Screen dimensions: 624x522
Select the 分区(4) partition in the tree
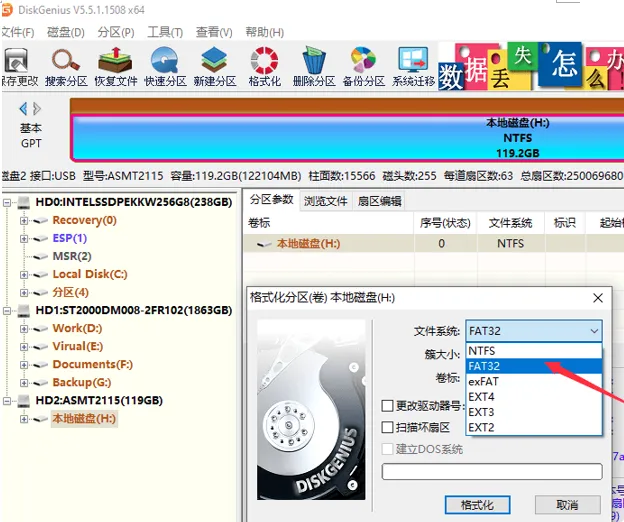70,292
